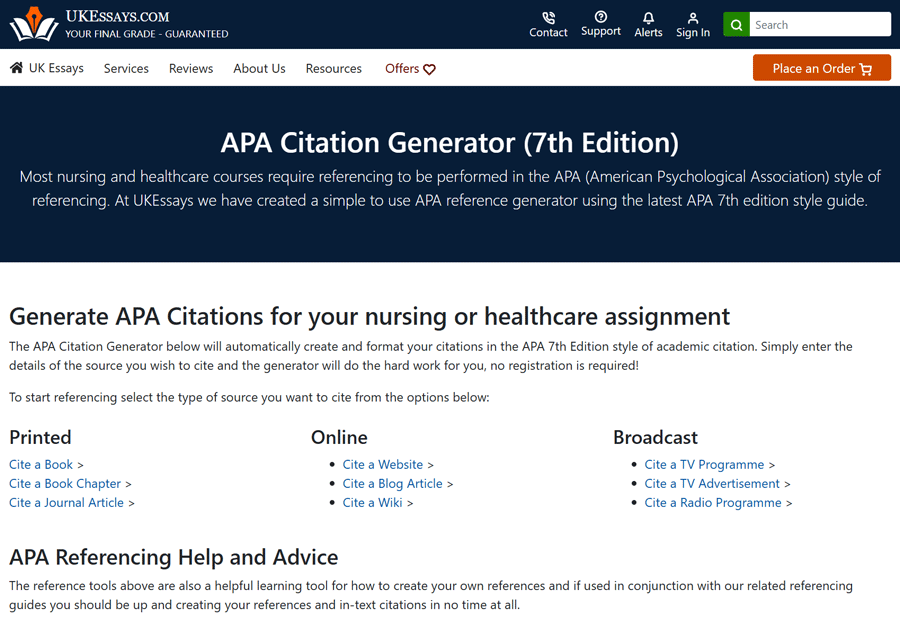Image resolution: width=900 pixels, height=621 pixels.
Task: Expand the Resources menu
Action: tap(334, 68)
